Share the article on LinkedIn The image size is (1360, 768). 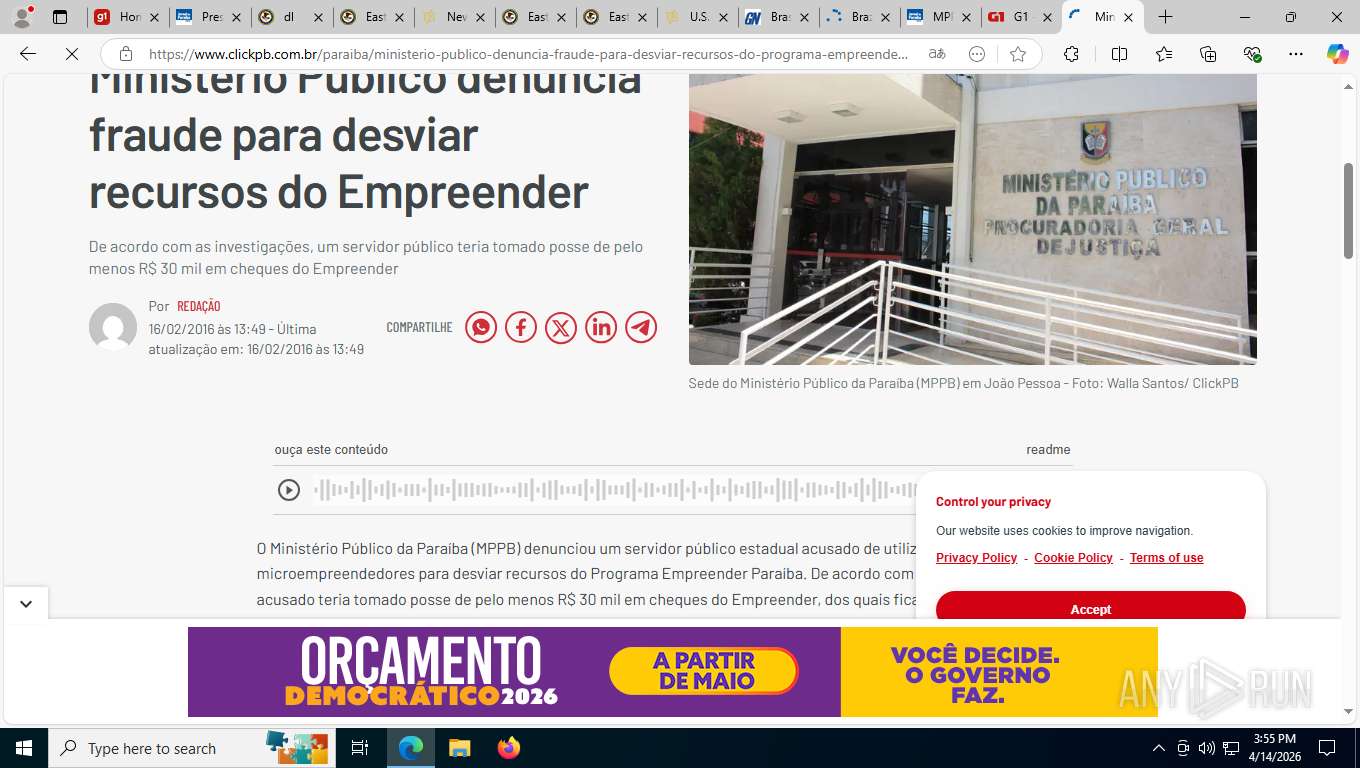tap(601, 327)
